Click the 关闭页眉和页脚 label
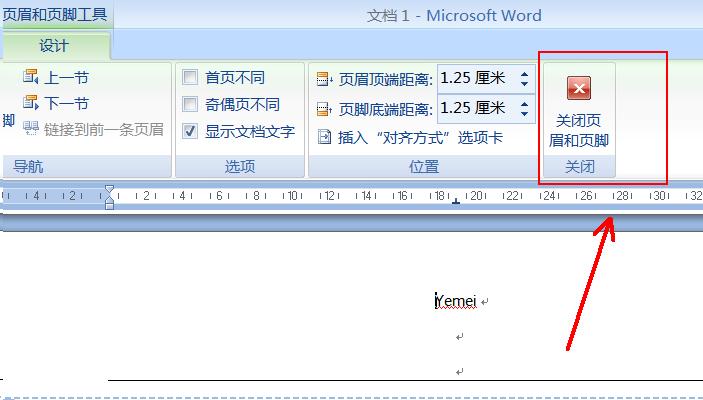The height and width of the screenshot is (400, 703). [579, 130]
